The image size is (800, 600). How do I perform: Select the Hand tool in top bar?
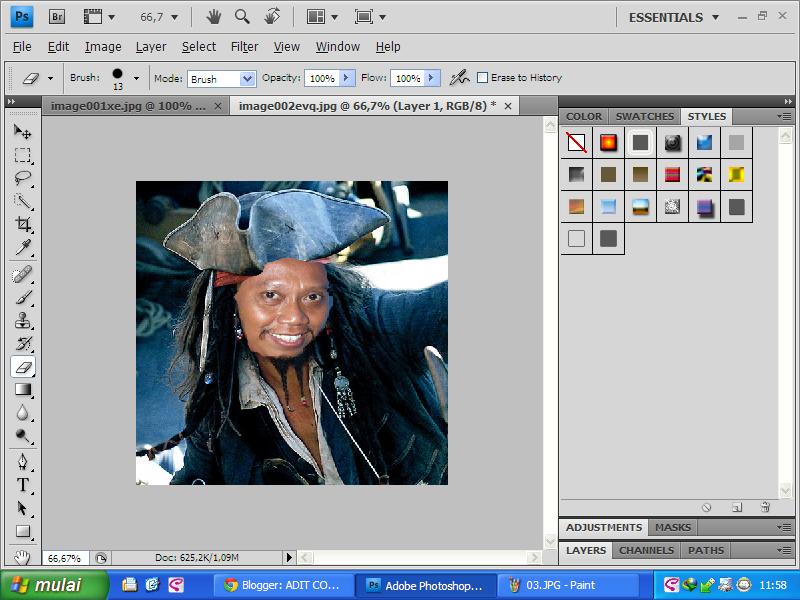click(213, 17)
